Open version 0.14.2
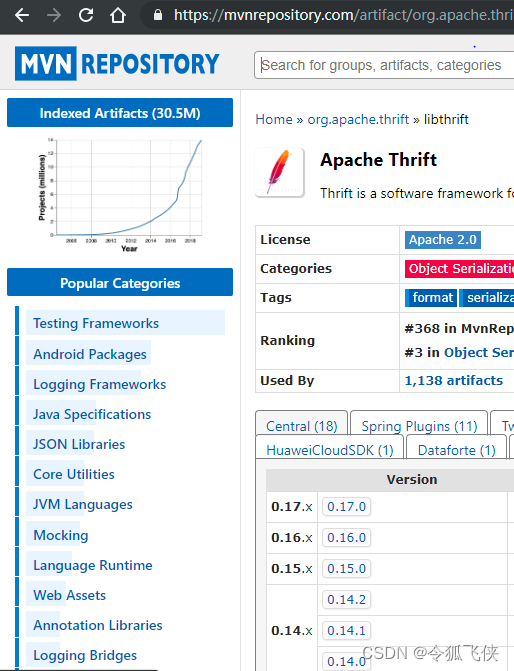Screen dimensions: 514x671 click(x=346, y=600)
